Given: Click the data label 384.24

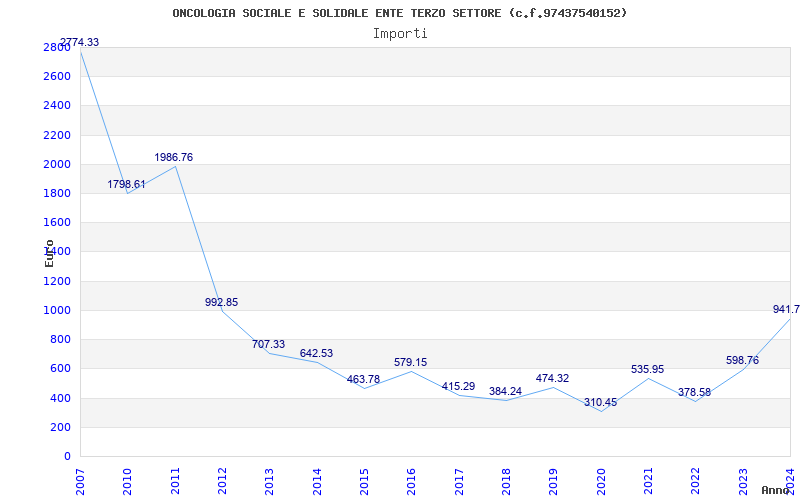Looking at the screenshot, I should (505, 391).
